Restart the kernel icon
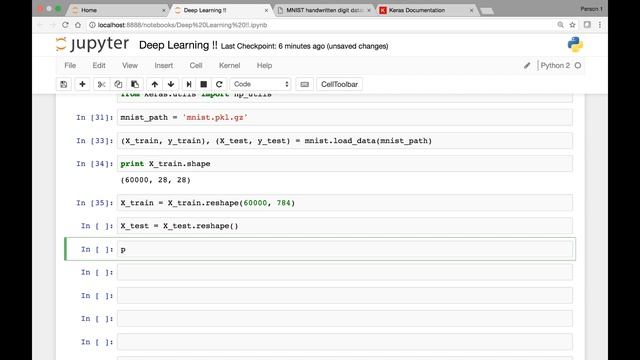 coord(219,84)
